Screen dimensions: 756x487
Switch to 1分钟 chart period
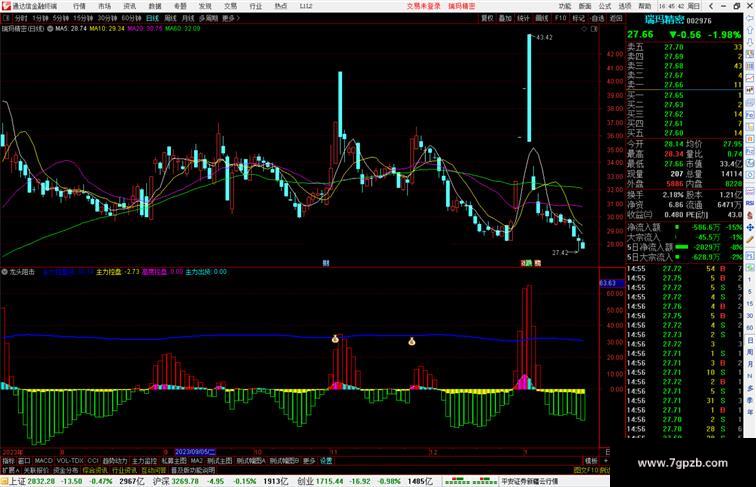pos(40,18)
